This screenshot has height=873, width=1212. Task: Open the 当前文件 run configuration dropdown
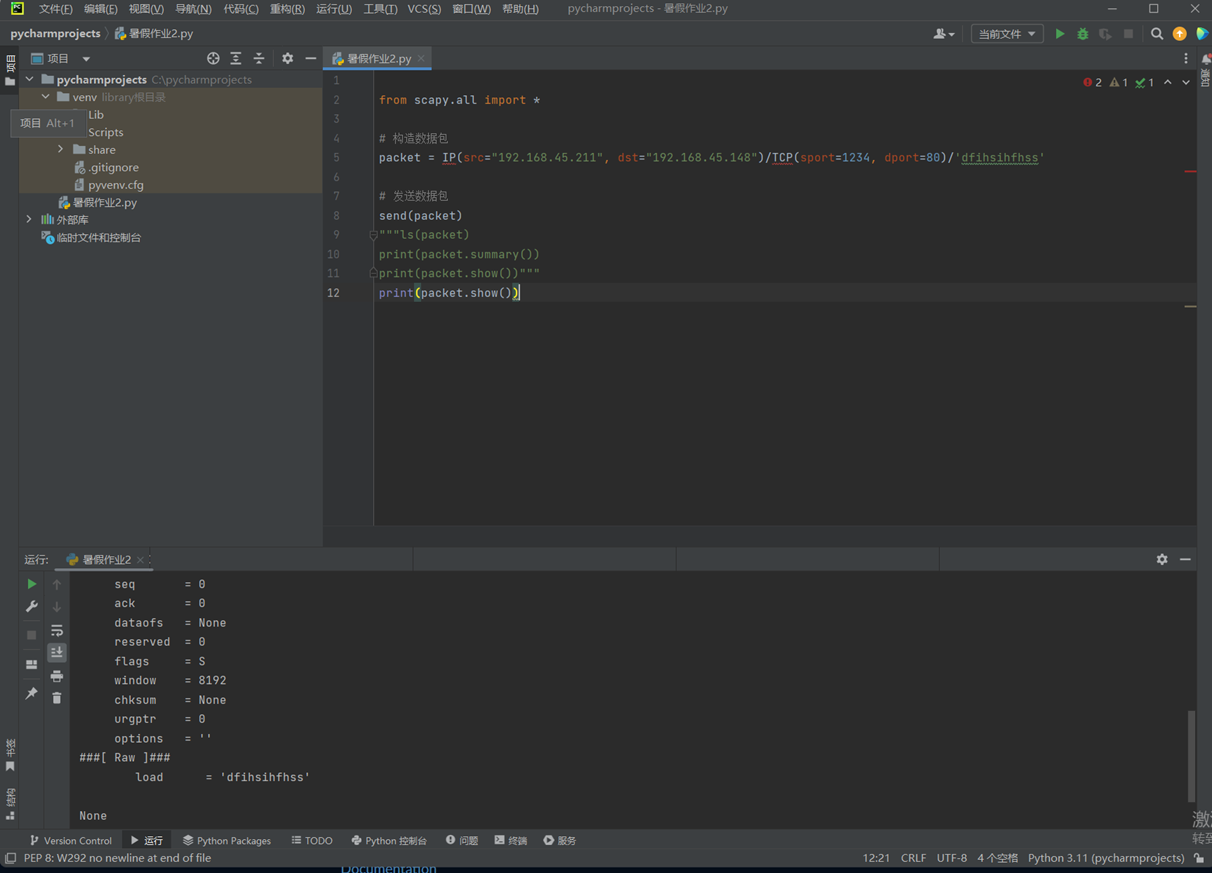(1006, 34)
